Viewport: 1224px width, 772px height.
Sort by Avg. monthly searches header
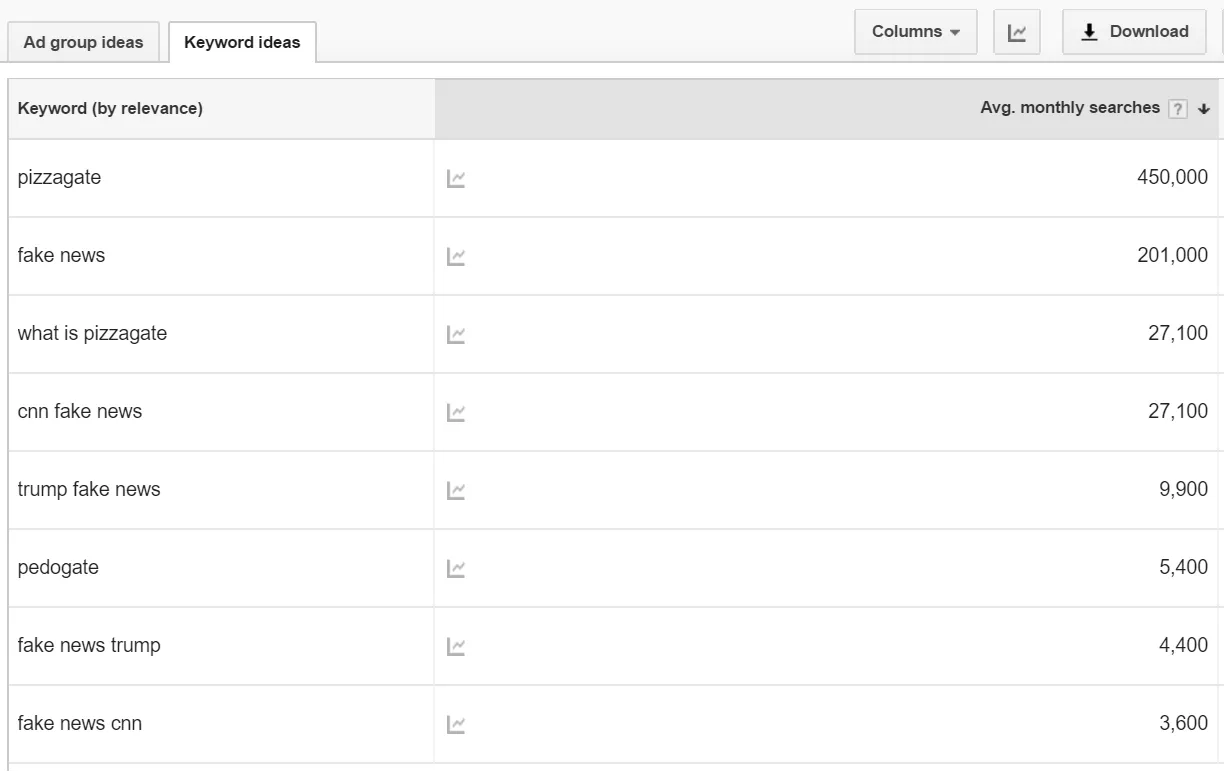(1070, 108)
